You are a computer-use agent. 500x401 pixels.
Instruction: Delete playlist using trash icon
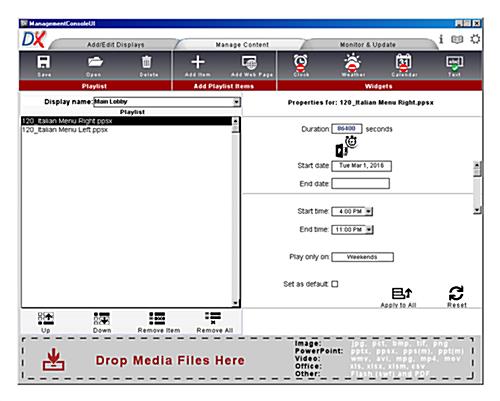(x=148, y=66)
